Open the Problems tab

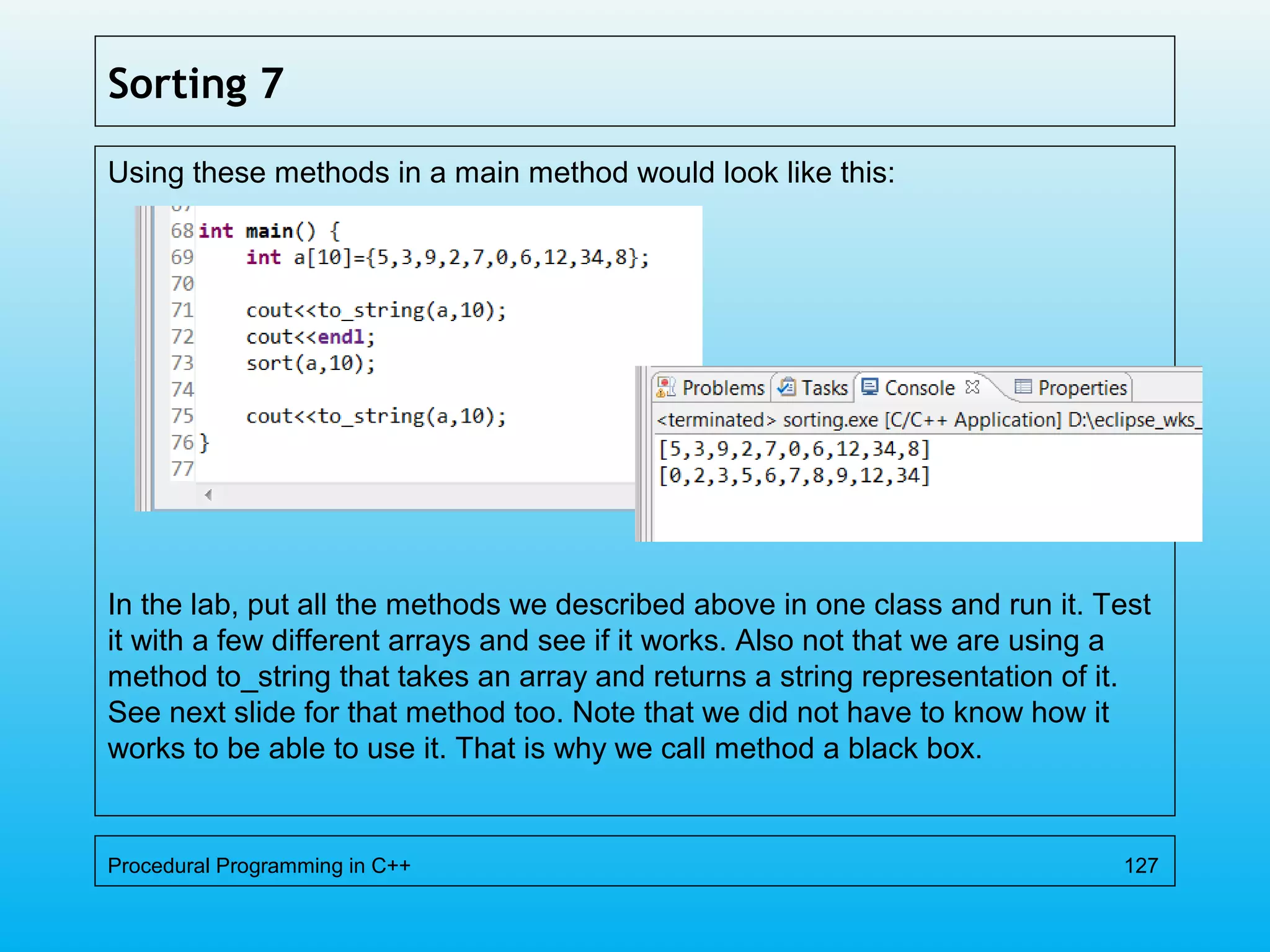711,387
